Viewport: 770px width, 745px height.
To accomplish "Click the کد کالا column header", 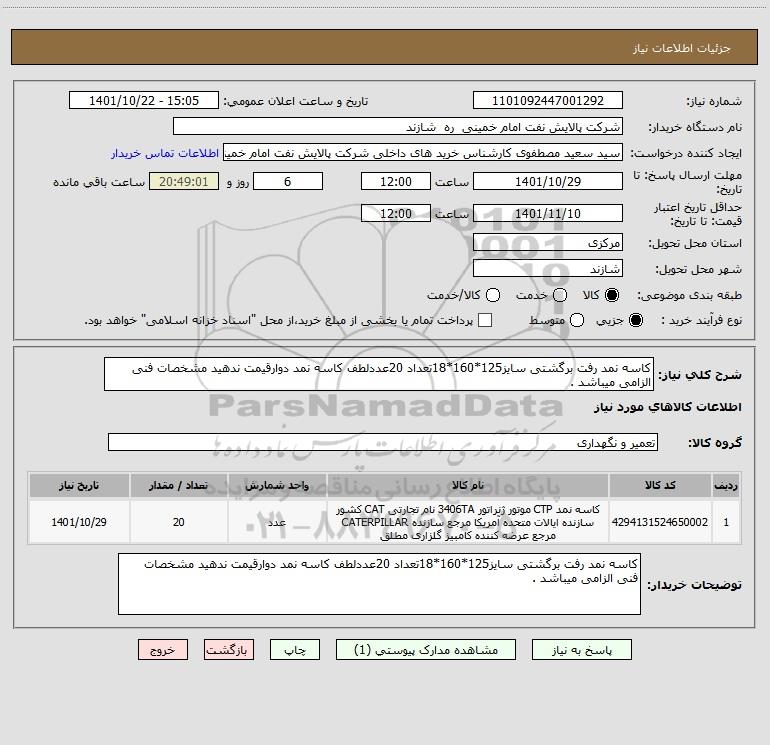I will pyautogui.click(x=660, y=485).
